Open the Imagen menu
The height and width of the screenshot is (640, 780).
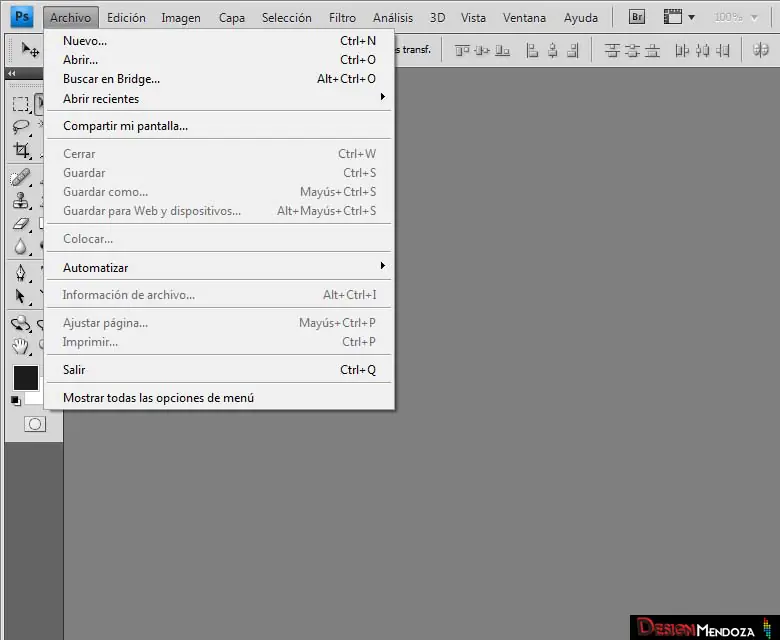181,17
